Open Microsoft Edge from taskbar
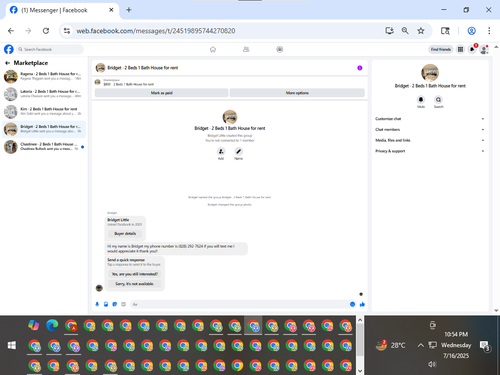 pos(52,325)
